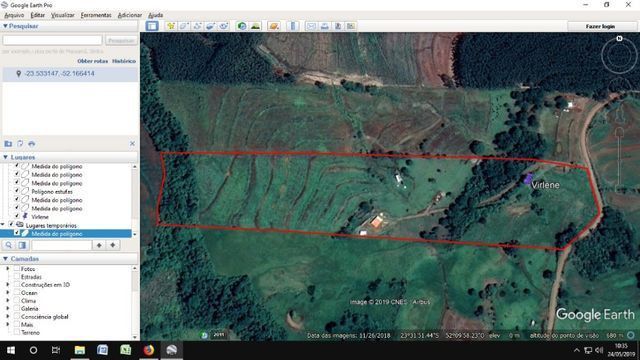Focus the search text field
Screen dimensions: 640x360
pos(52,40)
